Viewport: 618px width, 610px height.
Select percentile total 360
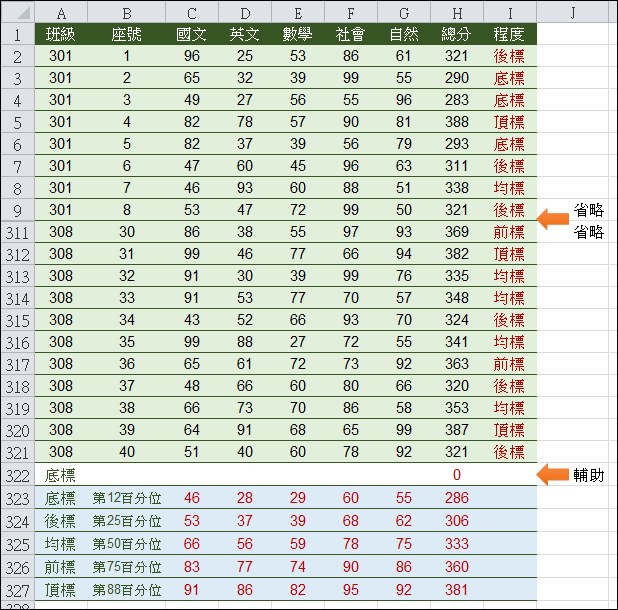[457, 567]
